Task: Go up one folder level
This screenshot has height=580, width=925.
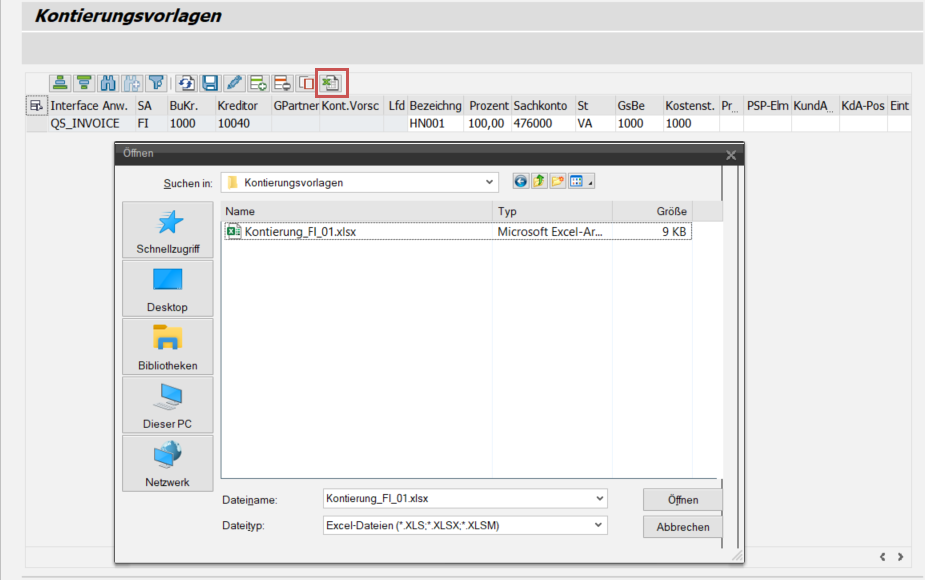Action: (x=539, y=181)
